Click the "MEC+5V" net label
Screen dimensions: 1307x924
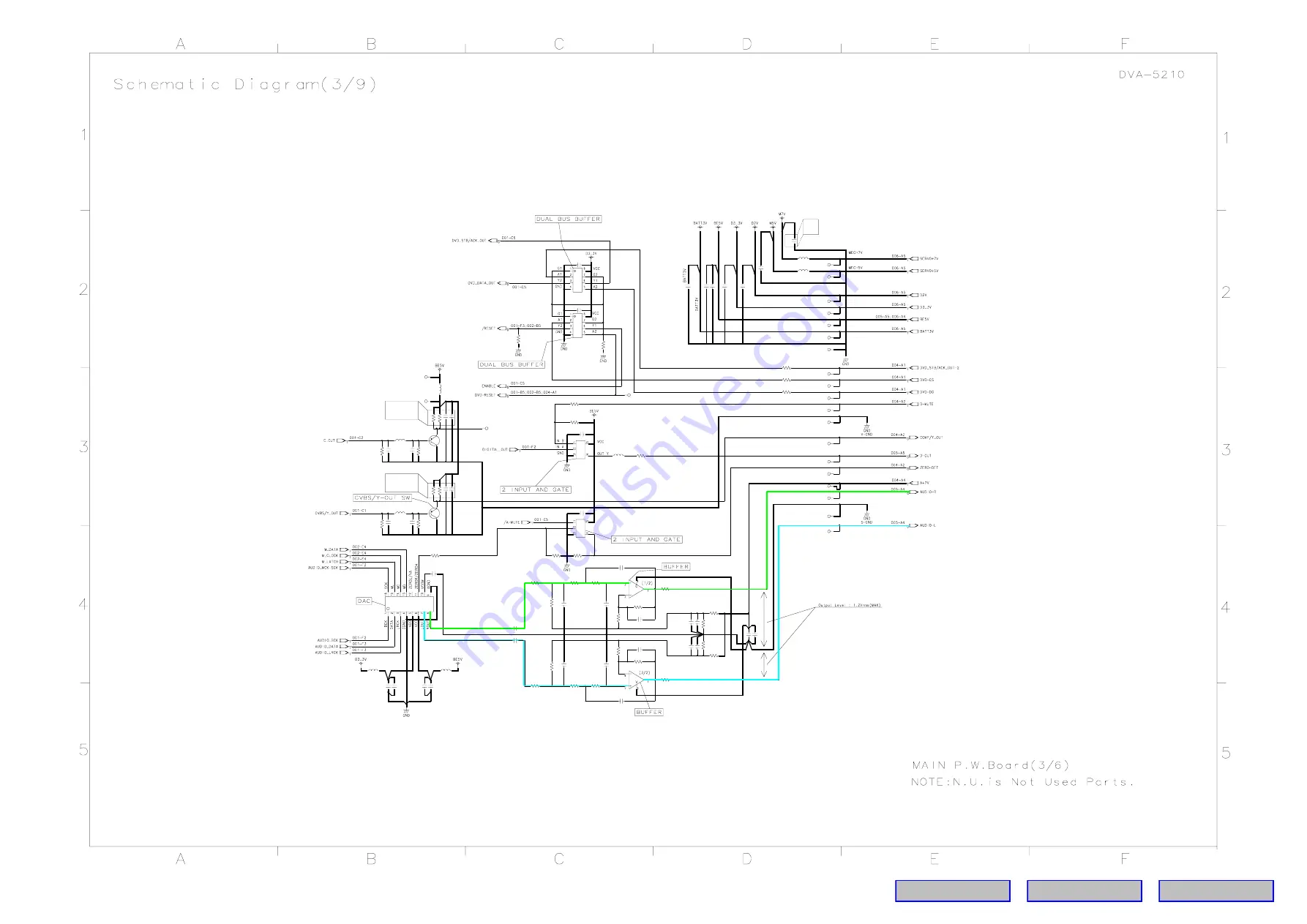click(x=855, y=268)
